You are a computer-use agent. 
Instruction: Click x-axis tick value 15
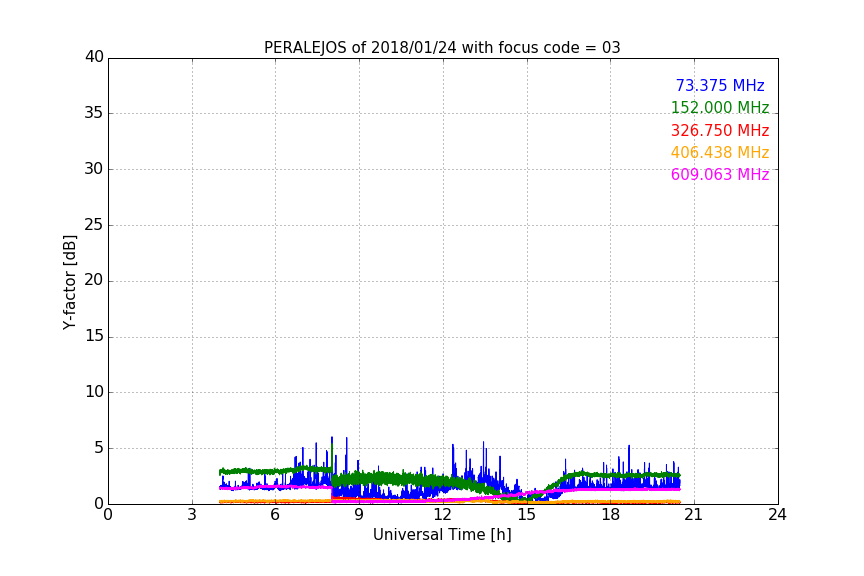[526, 515]
